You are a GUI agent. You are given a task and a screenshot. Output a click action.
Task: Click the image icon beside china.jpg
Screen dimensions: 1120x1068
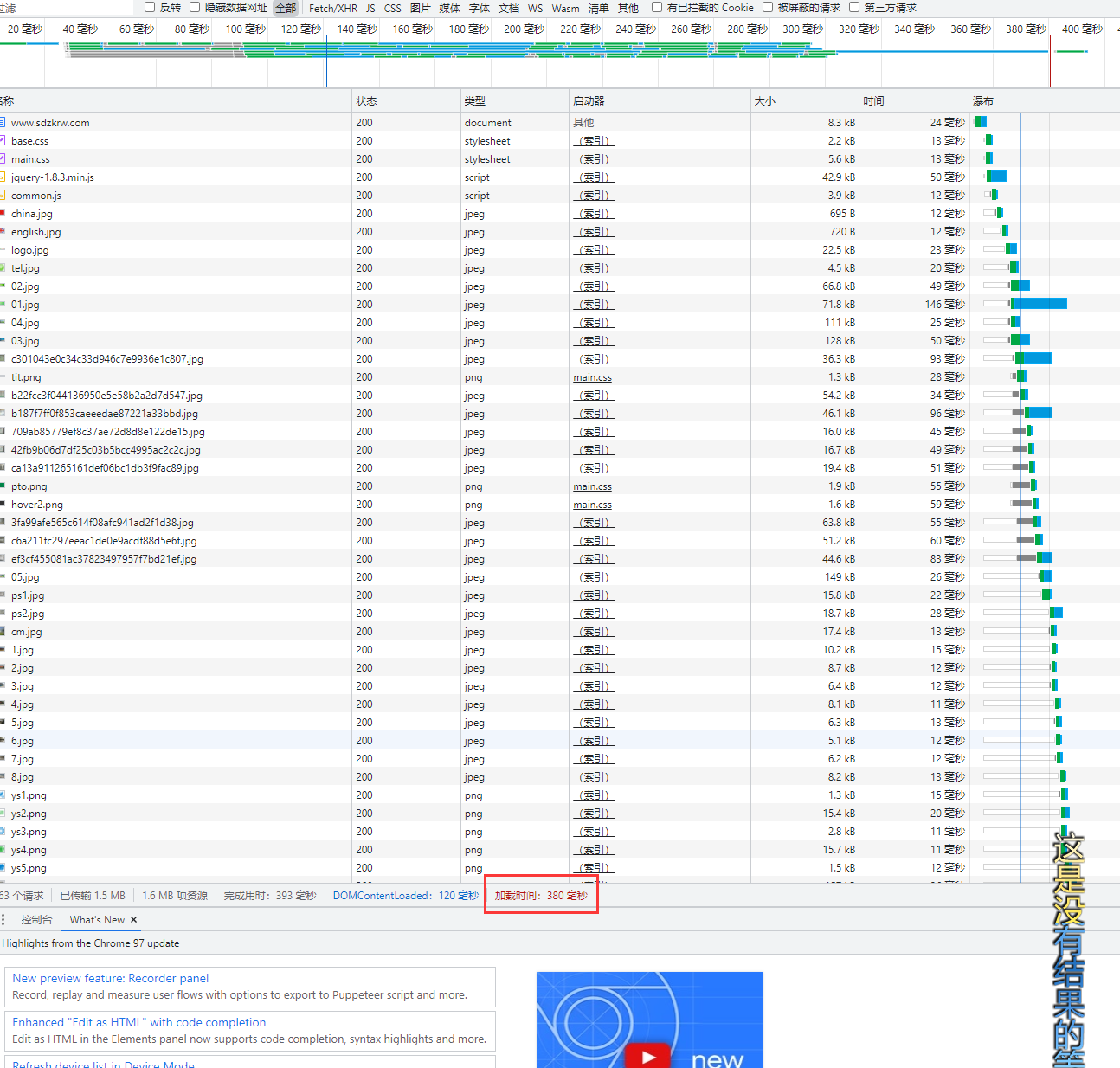[x=3, y=213]
